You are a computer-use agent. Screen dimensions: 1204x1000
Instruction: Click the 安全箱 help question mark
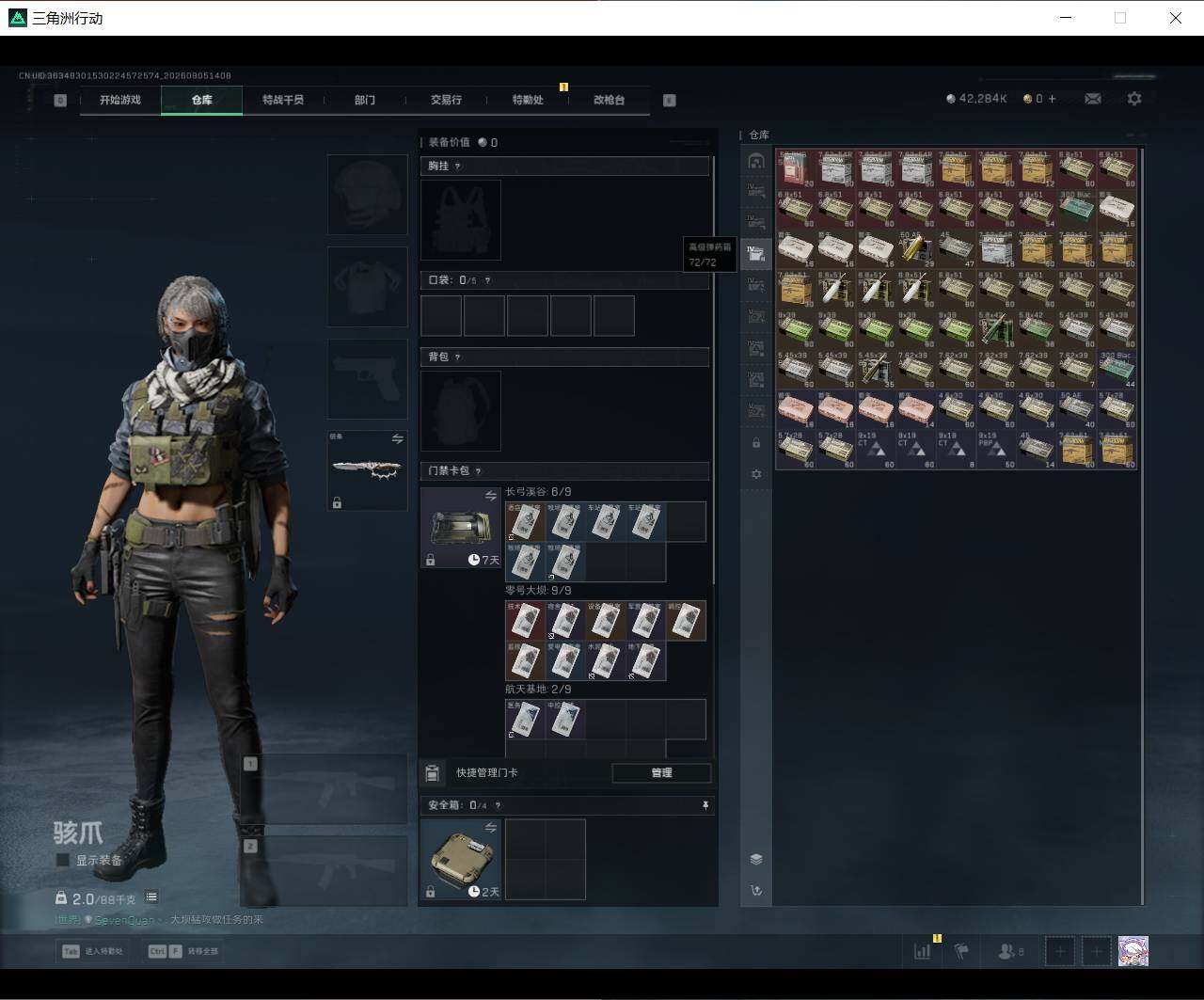(x=498, y=805)
